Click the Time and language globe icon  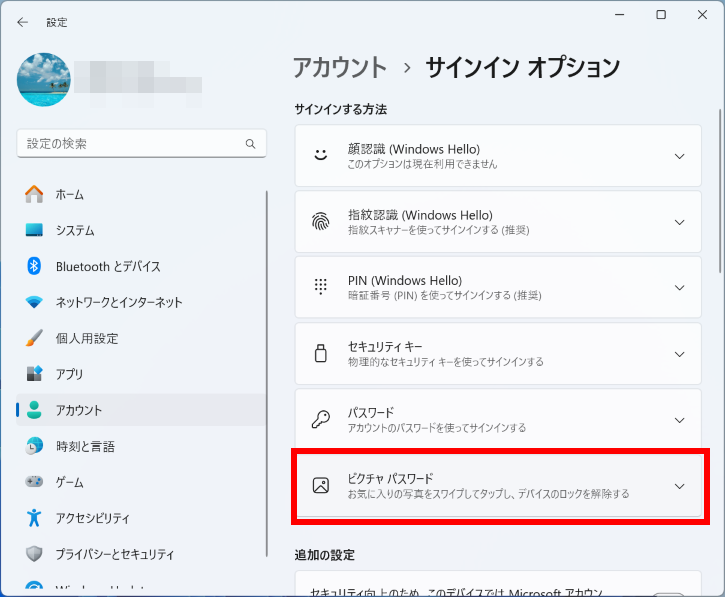click(34, 446)
